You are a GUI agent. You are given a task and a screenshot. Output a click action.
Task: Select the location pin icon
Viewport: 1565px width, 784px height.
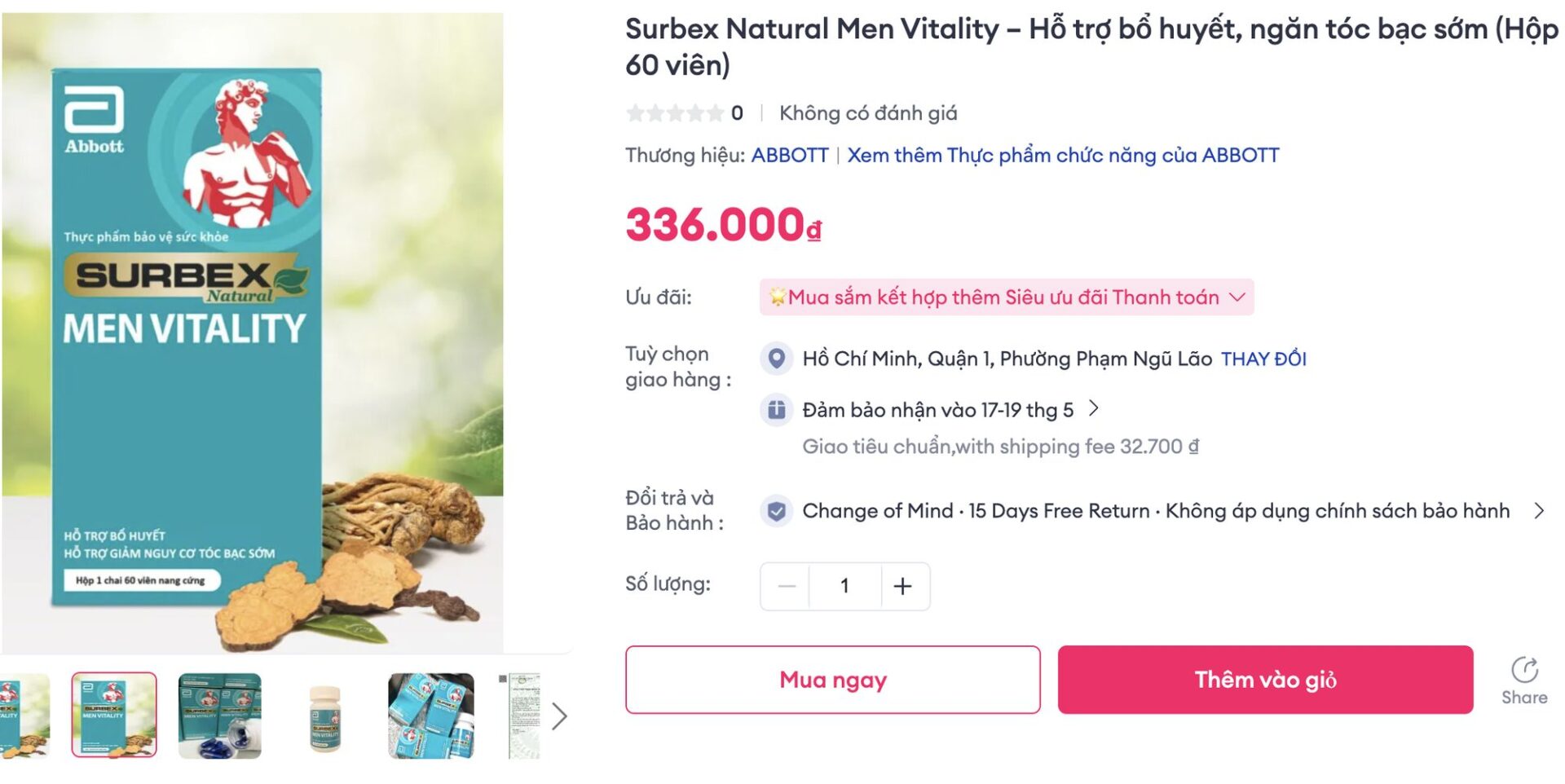point(777,358)
